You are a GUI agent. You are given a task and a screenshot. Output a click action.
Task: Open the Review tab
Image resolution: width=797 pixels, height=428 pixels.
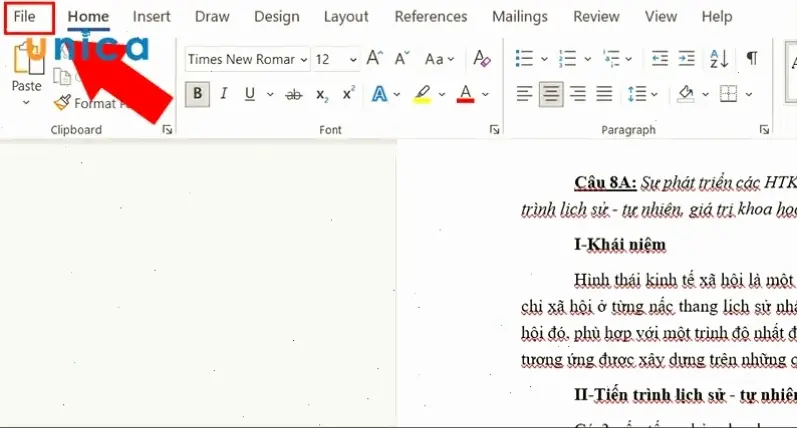pos(596,17)
